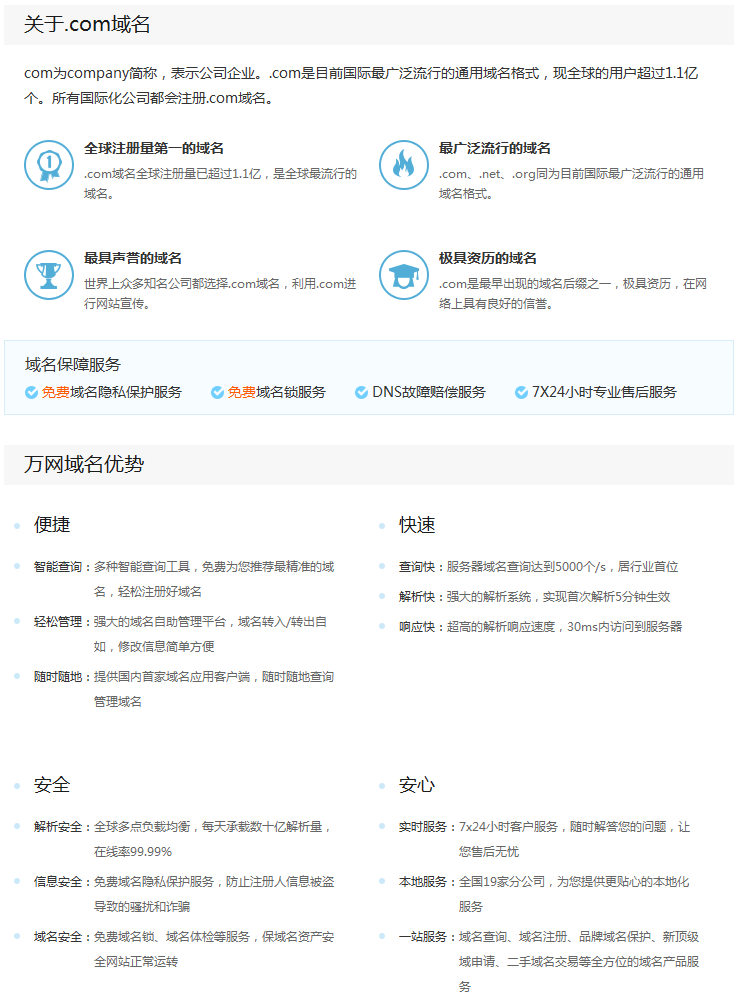Click checkmark icon beside 免费域名锁服务

click(x=217, y=392)
